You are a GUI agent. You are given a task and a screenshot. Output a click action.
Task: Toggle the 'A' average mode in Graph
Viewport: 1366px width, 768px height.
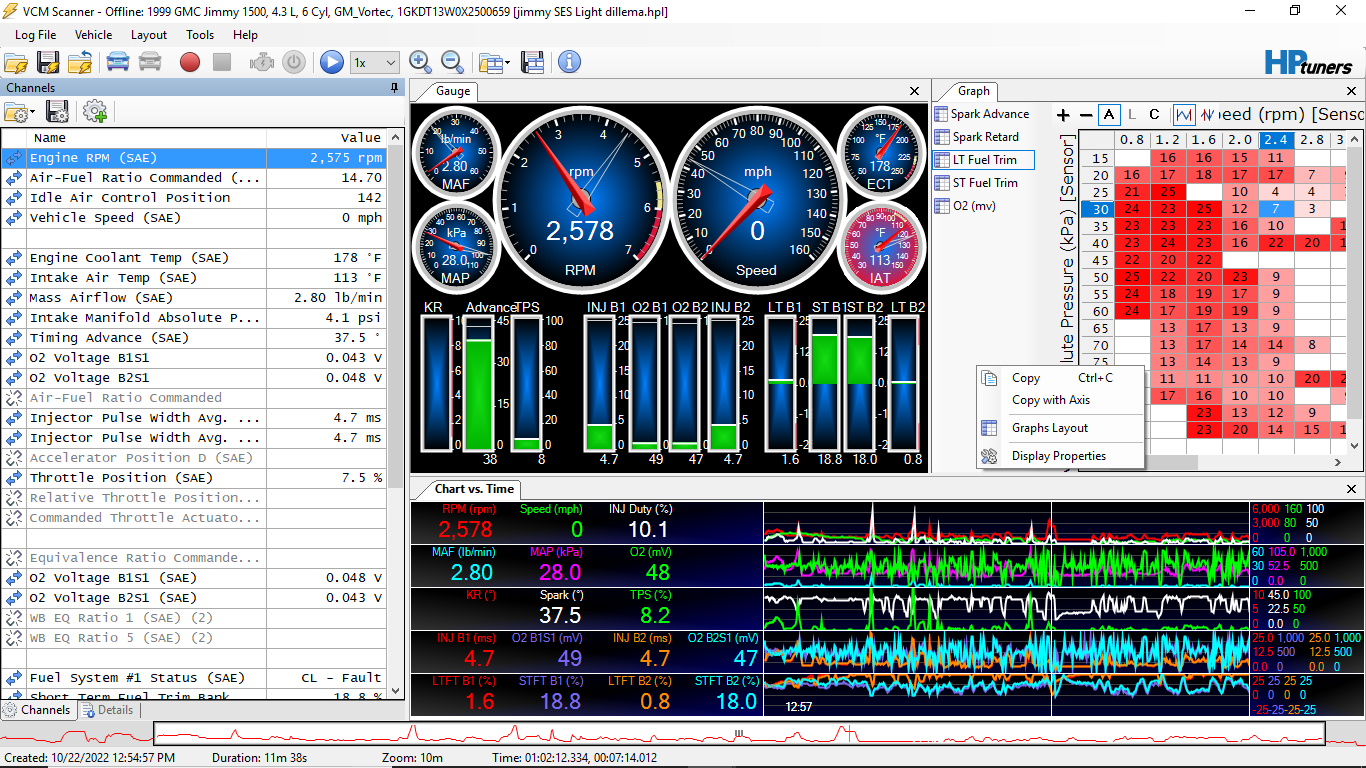pyautogui.click(x=1109, y=115)
